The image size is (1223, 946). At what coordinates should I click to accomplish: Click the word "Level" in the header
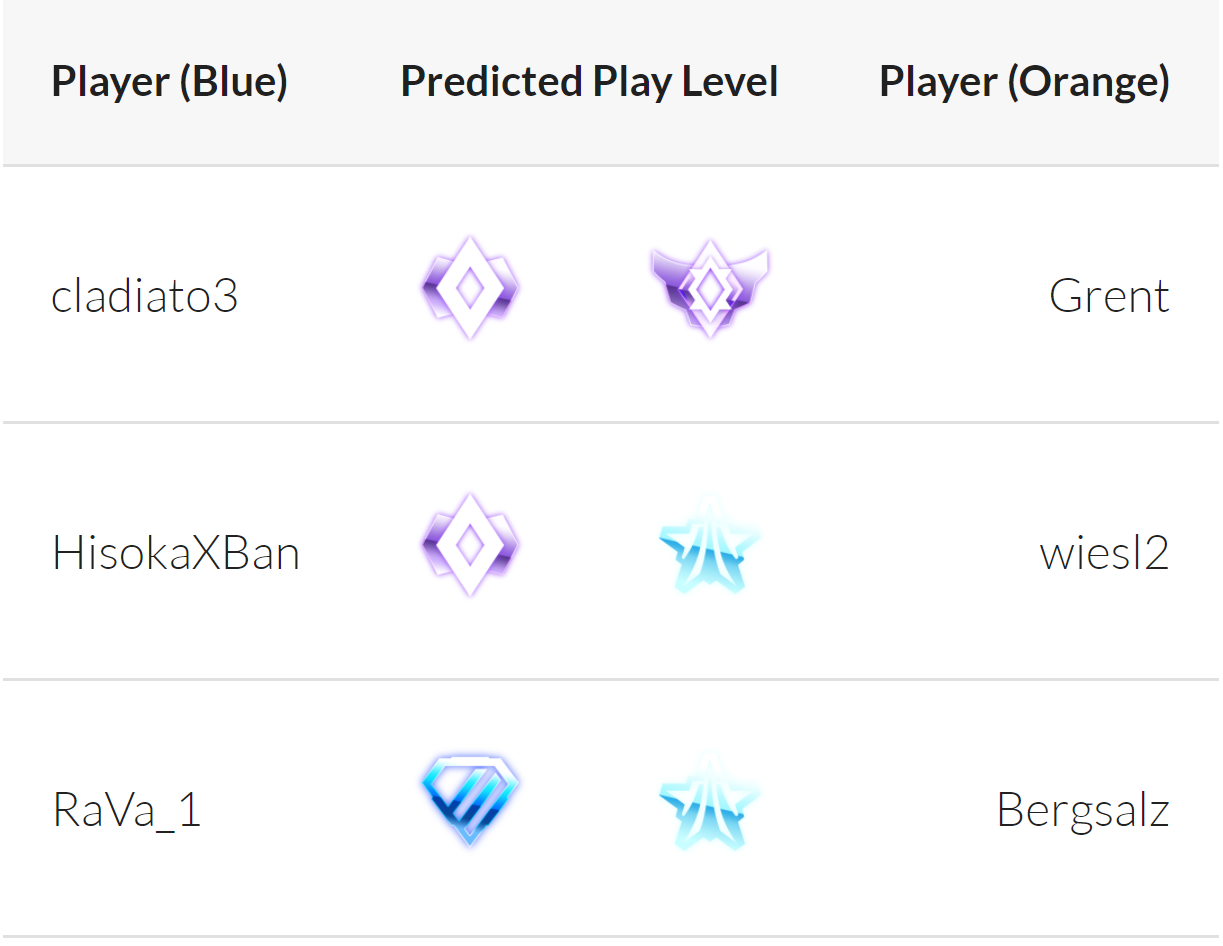coord(730,82)
